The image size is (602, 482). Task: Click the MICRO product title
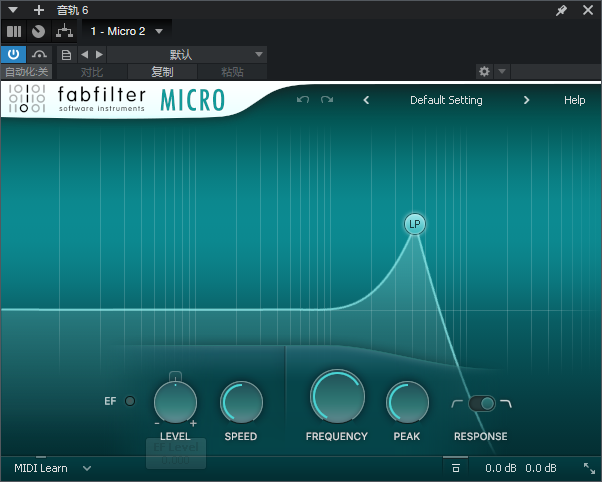coord(192,100)
